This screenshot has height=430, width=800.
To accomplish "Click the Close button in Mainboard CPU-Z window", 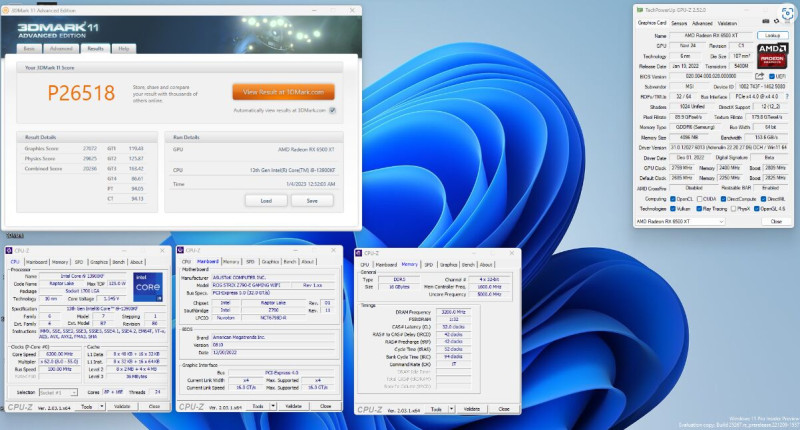I will click(325, 406).
